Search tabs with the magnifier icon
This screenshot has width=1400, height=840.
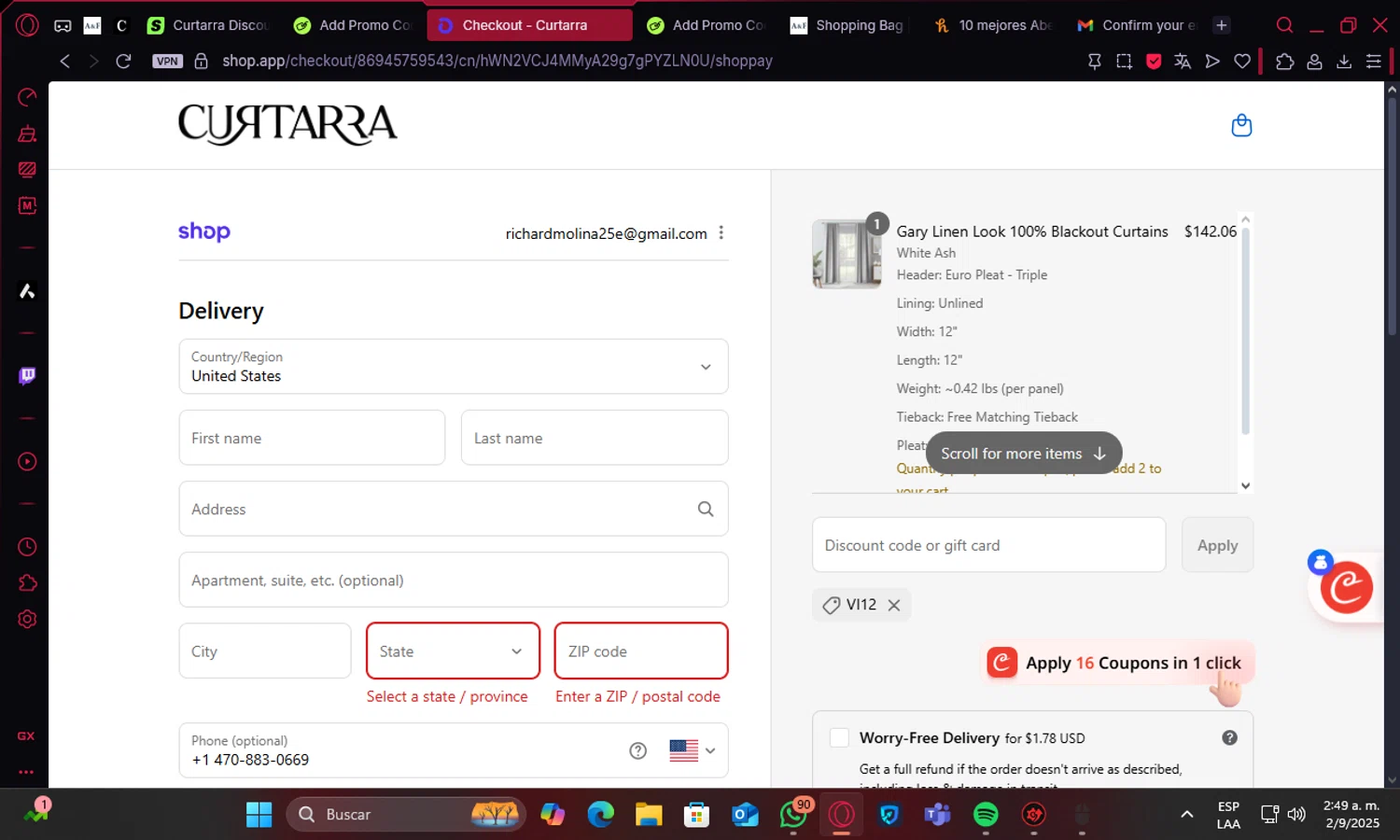tap(1285, 25)
